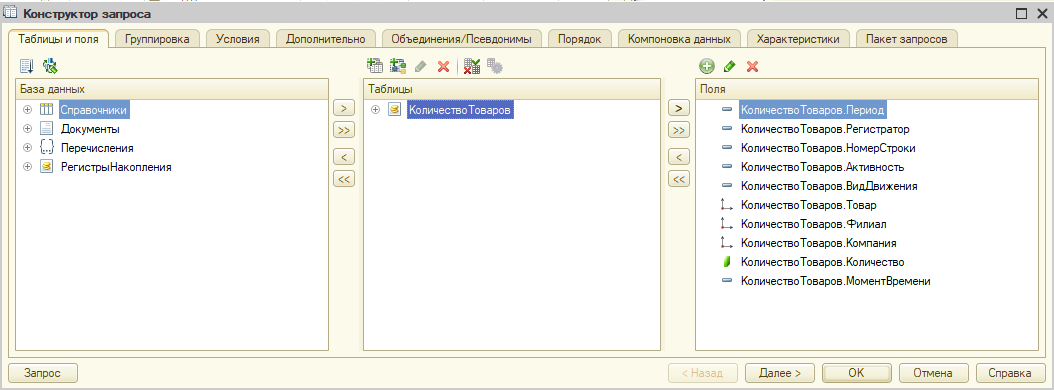Switch to the Характеристики tab
Viewport: 1054px width, 390px height.
point(798,39)
